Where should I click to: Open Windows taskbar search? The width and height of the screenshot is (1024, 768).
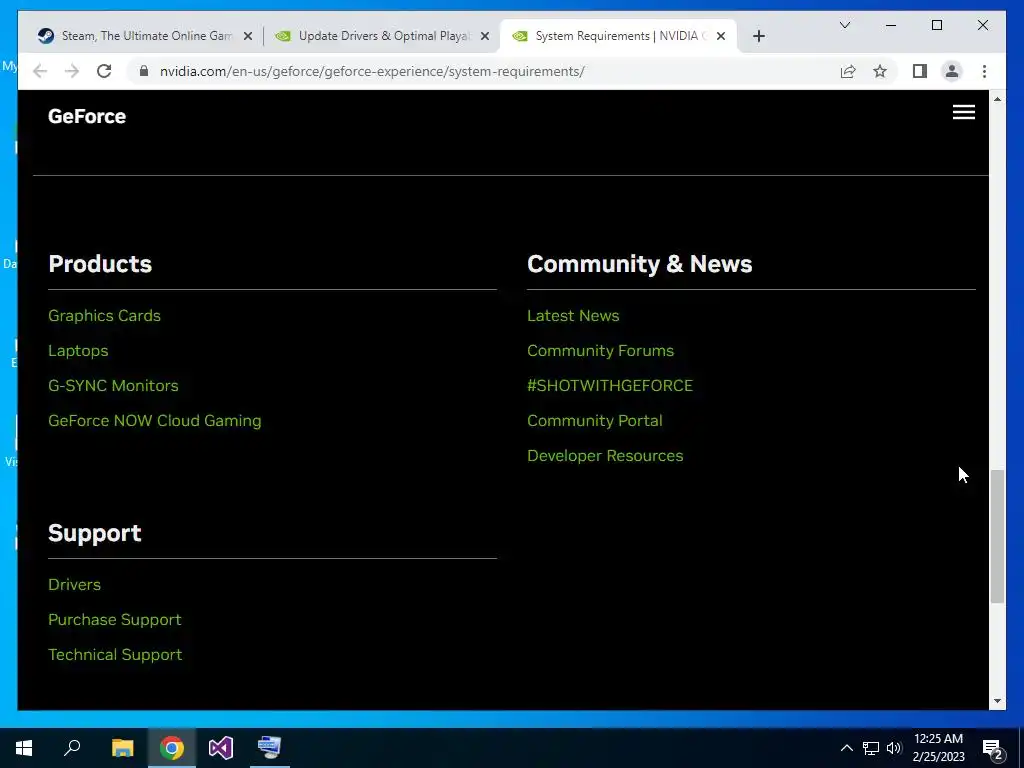click(72, 748)
